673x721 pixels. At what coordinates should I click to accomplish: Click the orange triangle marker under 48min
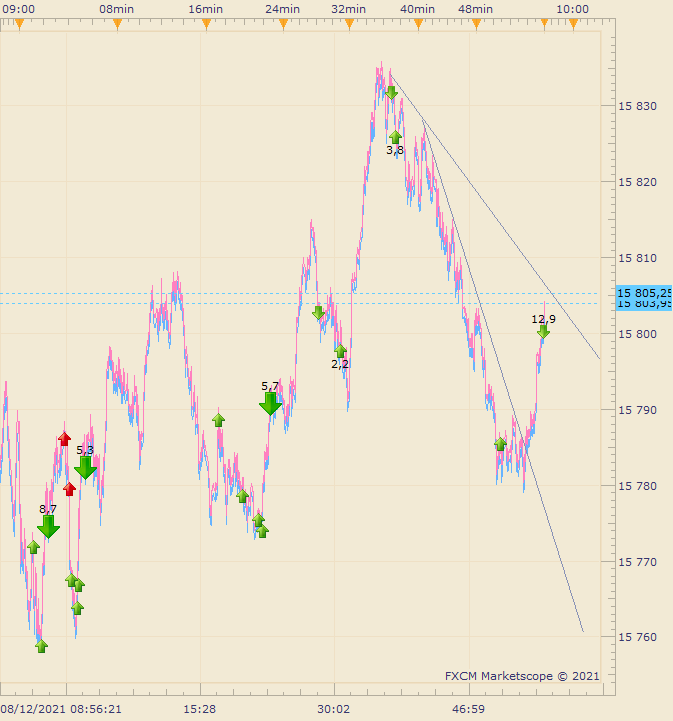point(477,24)
